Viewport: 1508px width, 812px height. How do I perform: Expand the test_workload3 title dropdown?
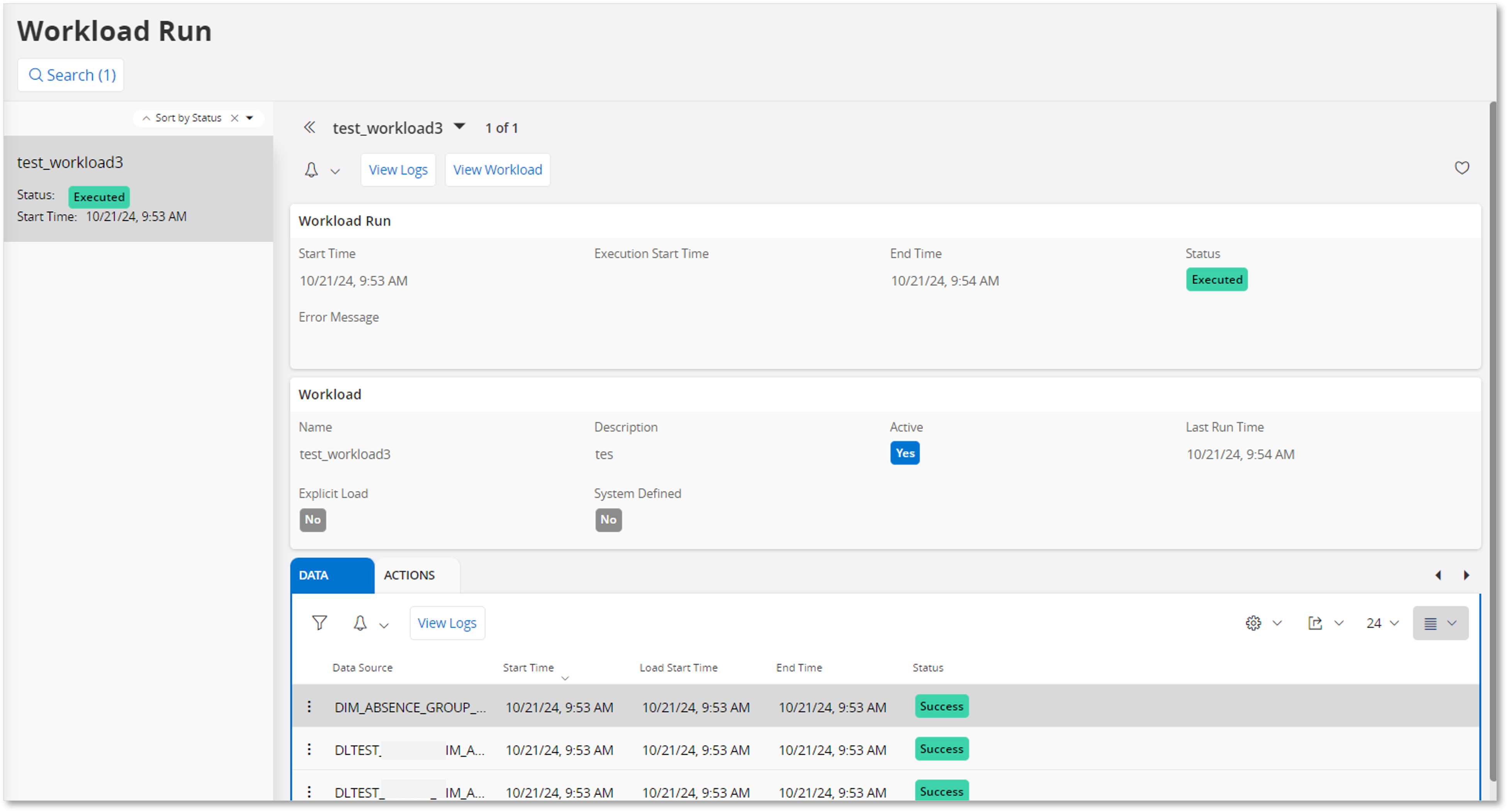tap(460, 126)
